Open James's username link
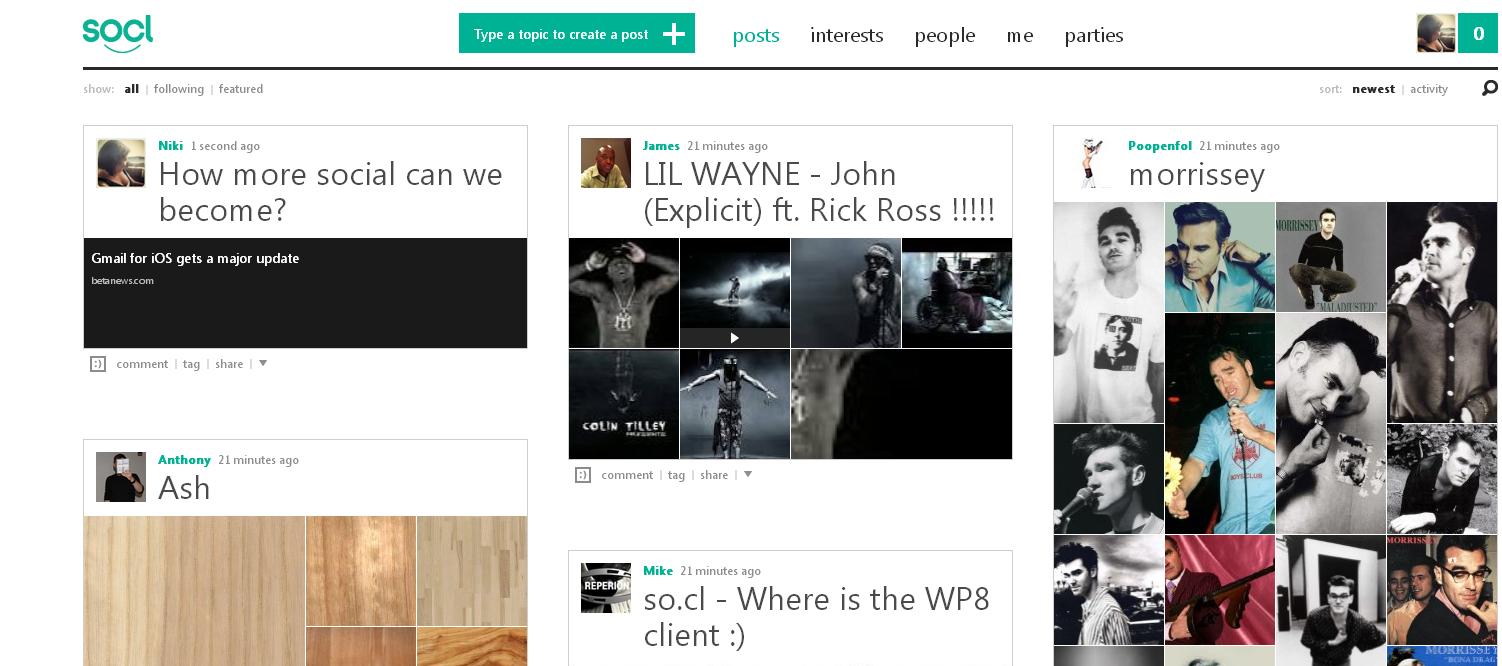This screenshot has width=1502, height=666. 661,146
